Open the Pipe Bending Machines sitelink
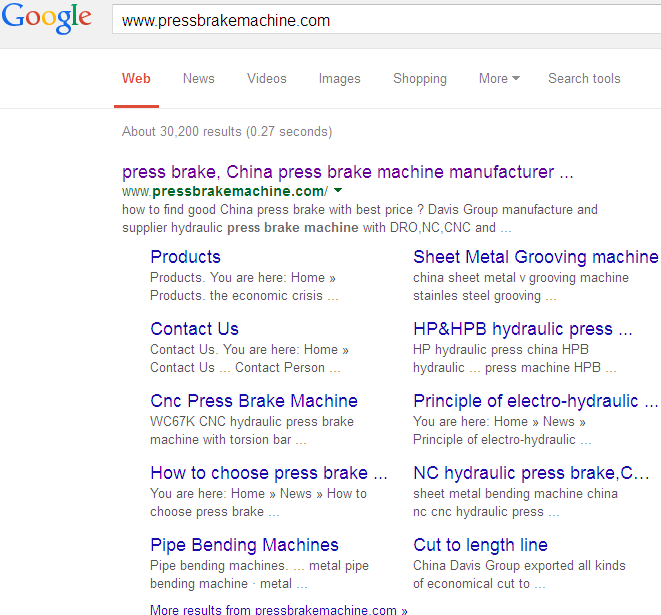 tap(245, 545)
